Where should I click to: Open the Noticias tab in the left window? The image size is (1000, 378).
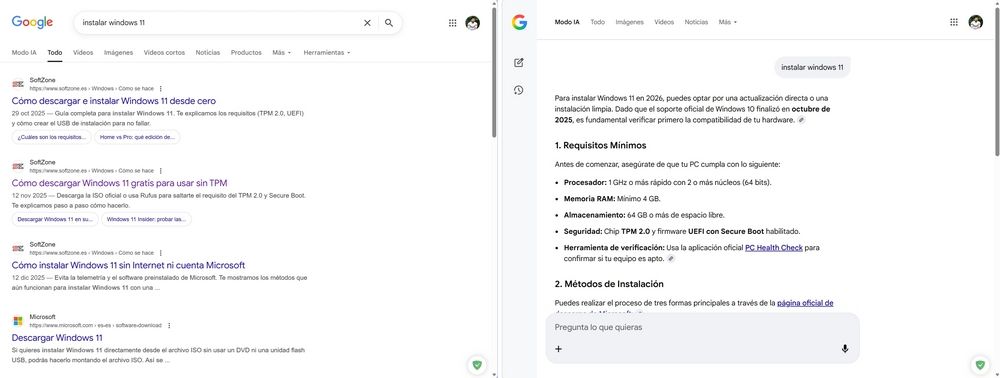(x=208, y=53)
